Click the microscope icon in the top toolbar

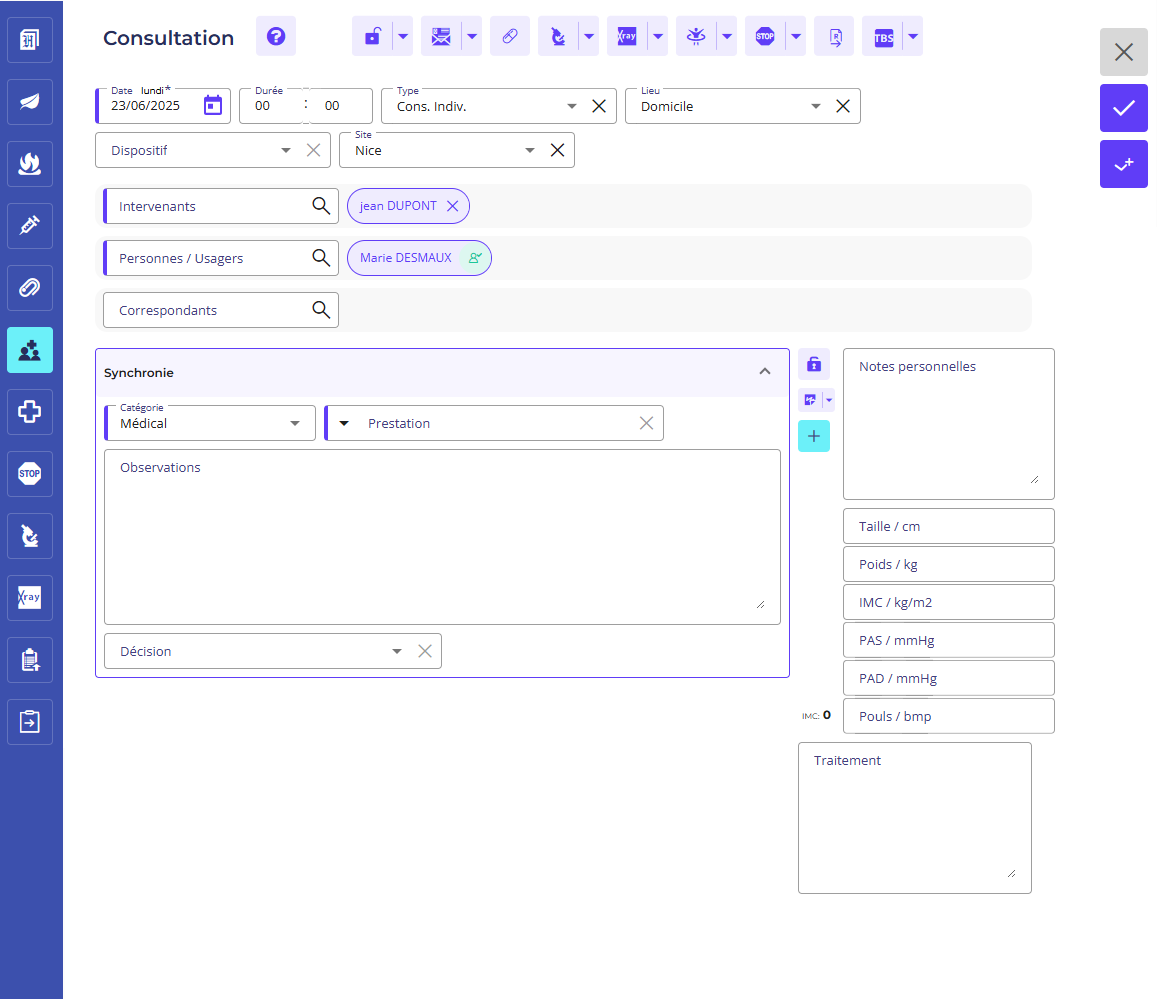[x=558, y=37]
